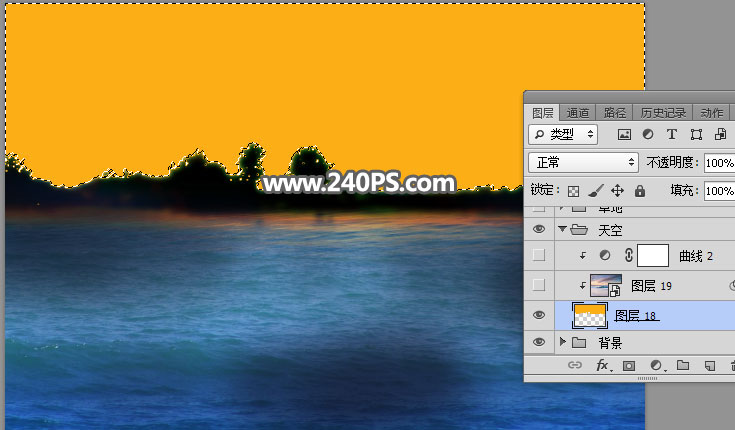Show the hidden 图层 19 layer

pyautogui.click(x=539, y=286)
